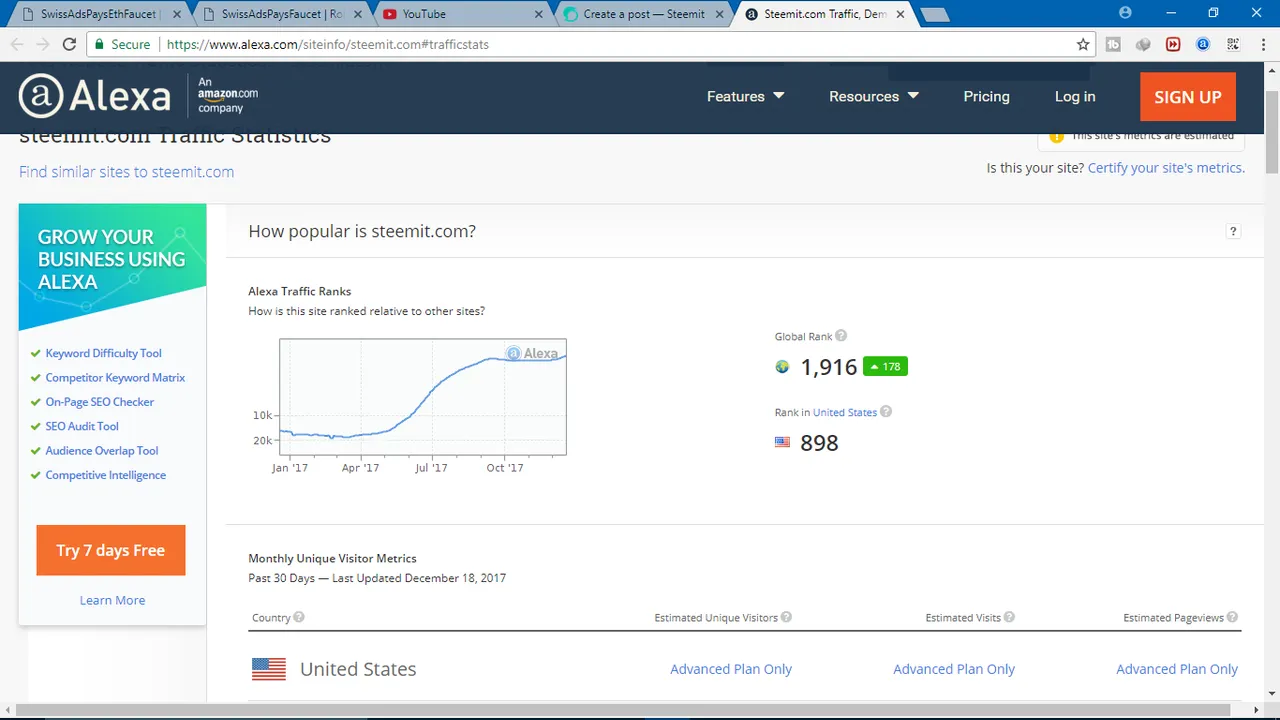Click help icon next to Estimated Unique Visitors
This screenshot has height=720, width=1280.
[x=786, y=617]
